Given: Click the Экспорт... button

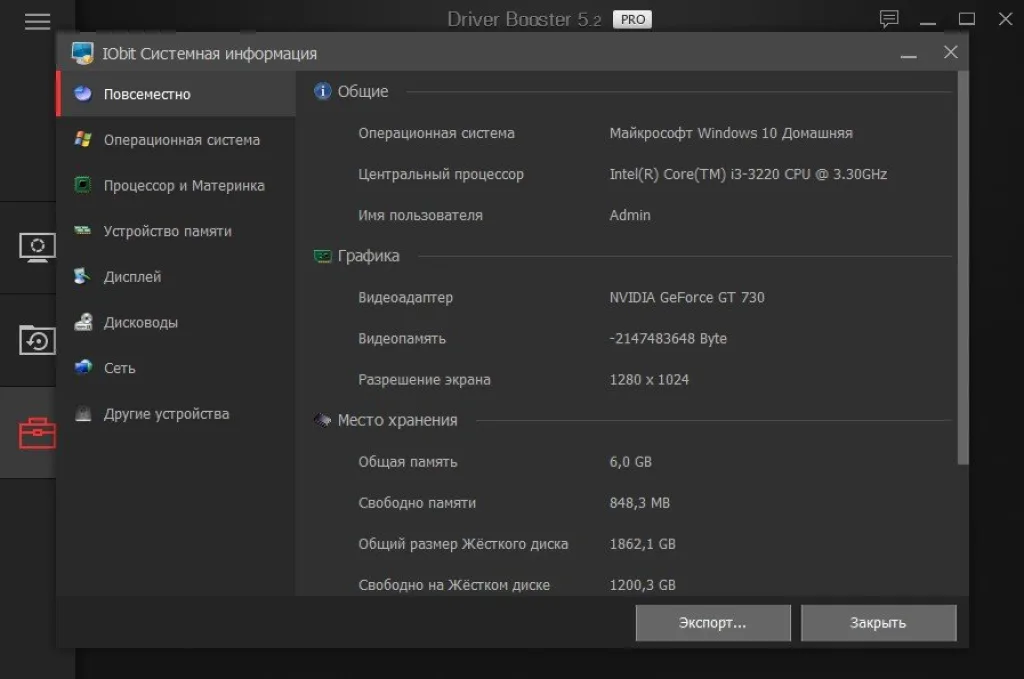Looking at the screenshot, I should click(x=713, y=623).
